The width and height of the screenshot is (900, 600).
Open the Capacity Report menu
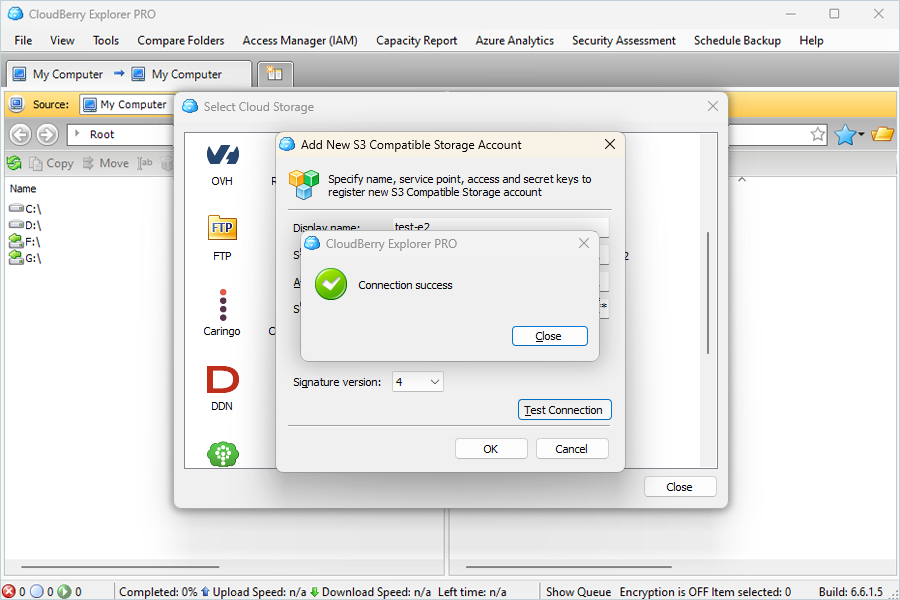[x=417, y=41]
